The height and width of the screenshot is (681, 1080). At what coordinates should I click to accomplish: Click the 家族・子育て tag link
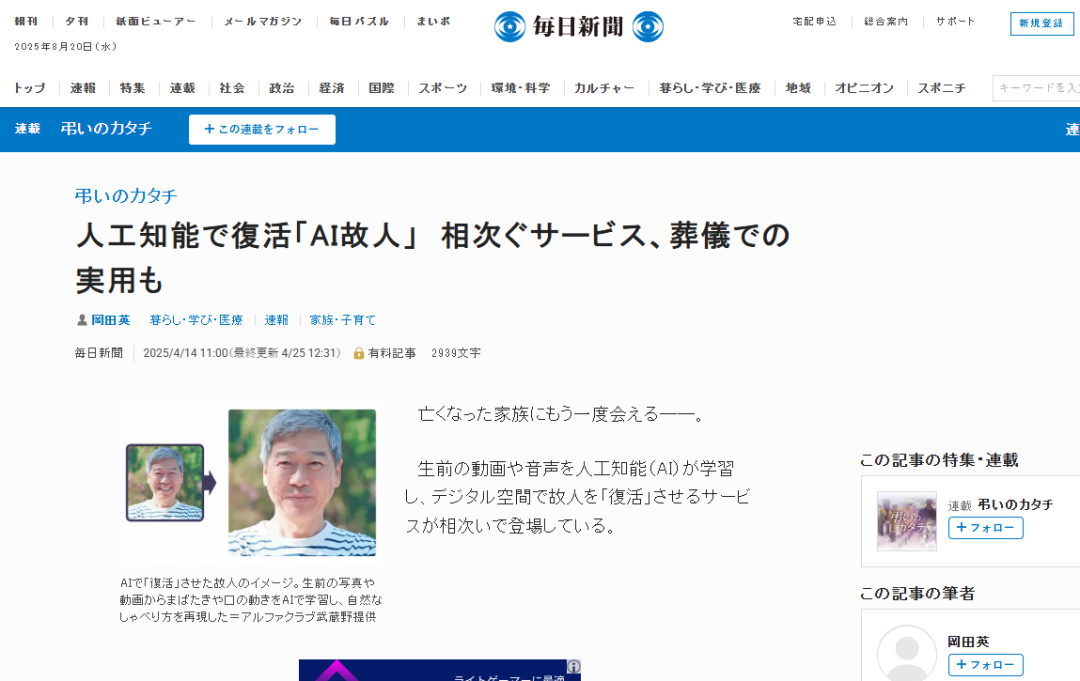[343, 320]
